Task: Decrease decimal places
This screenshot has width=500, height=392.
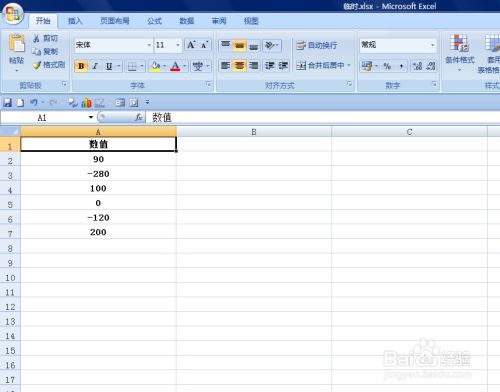Action: tap(431, 66)
